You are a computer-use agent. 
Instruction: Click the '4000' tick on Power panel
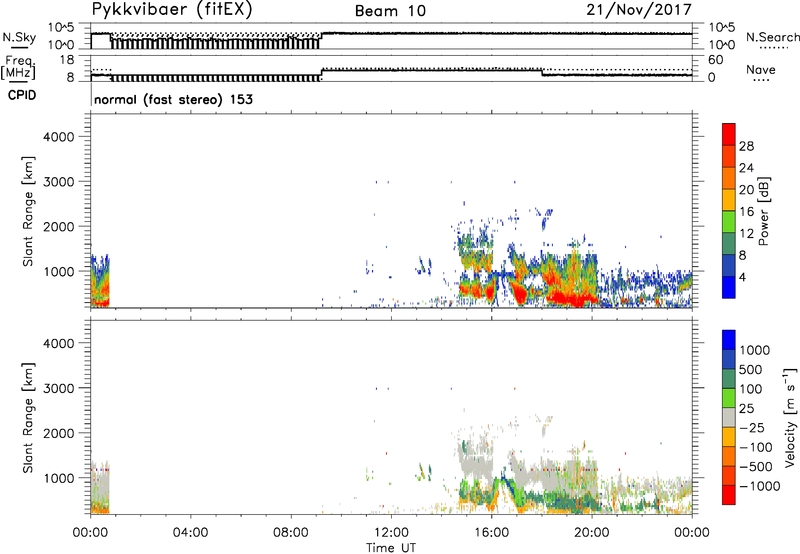pos(59,137)
